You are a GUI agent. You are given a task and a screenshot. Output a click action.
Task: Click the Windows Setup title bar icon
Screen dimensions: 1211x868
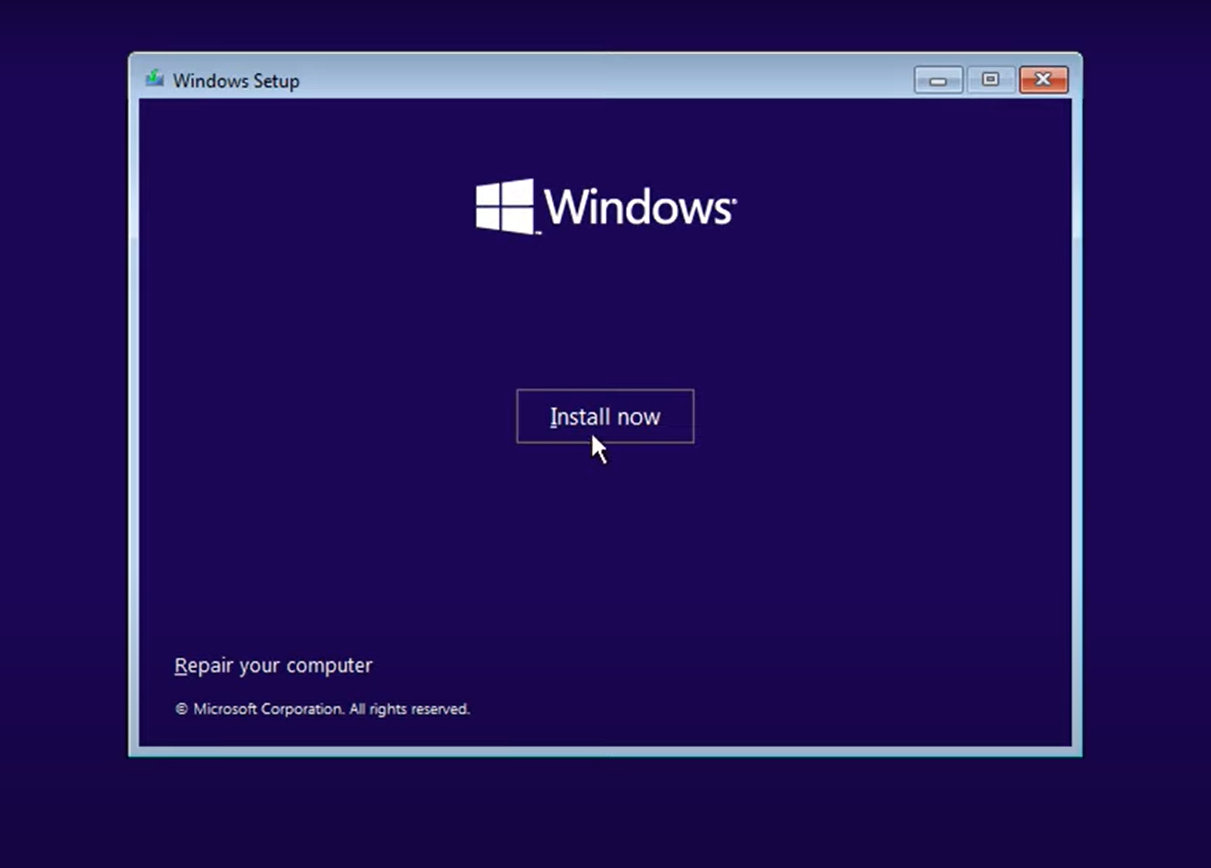coord(155,79)
